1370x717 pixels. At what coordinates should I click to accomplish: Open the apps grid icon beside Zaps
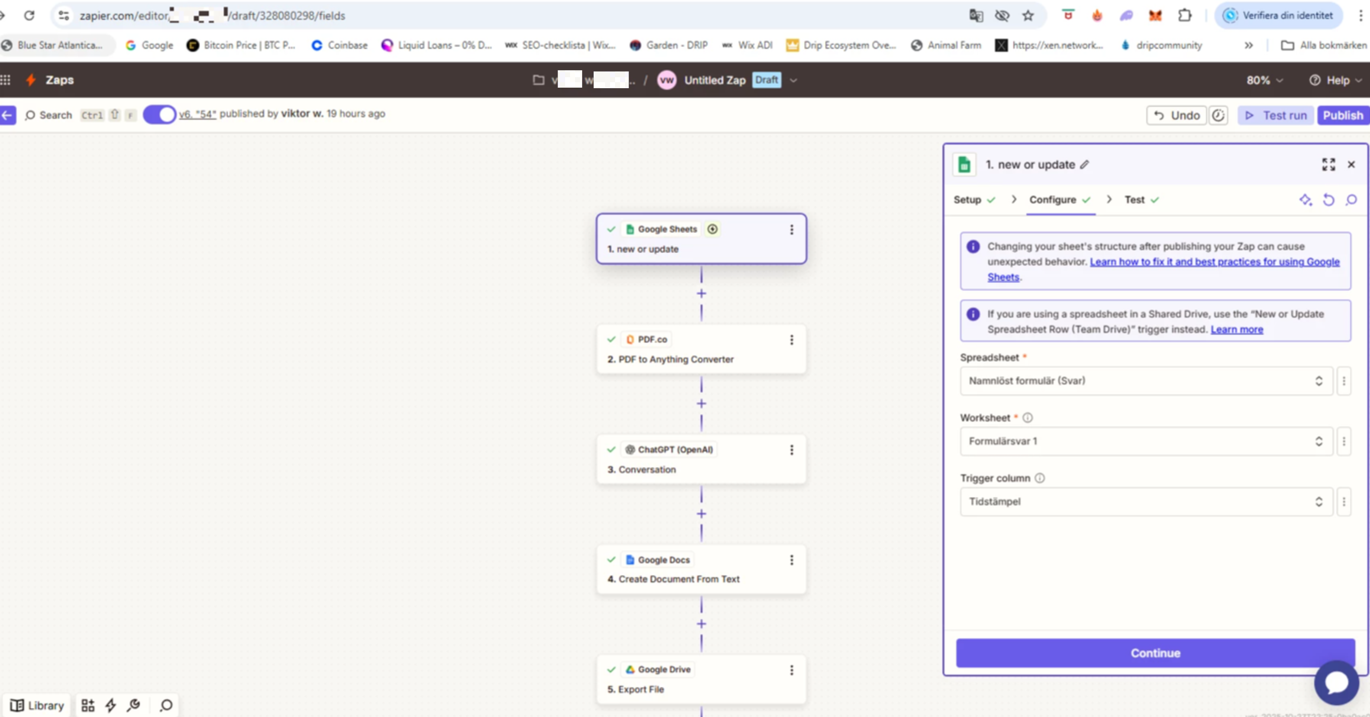coord(6,80)
